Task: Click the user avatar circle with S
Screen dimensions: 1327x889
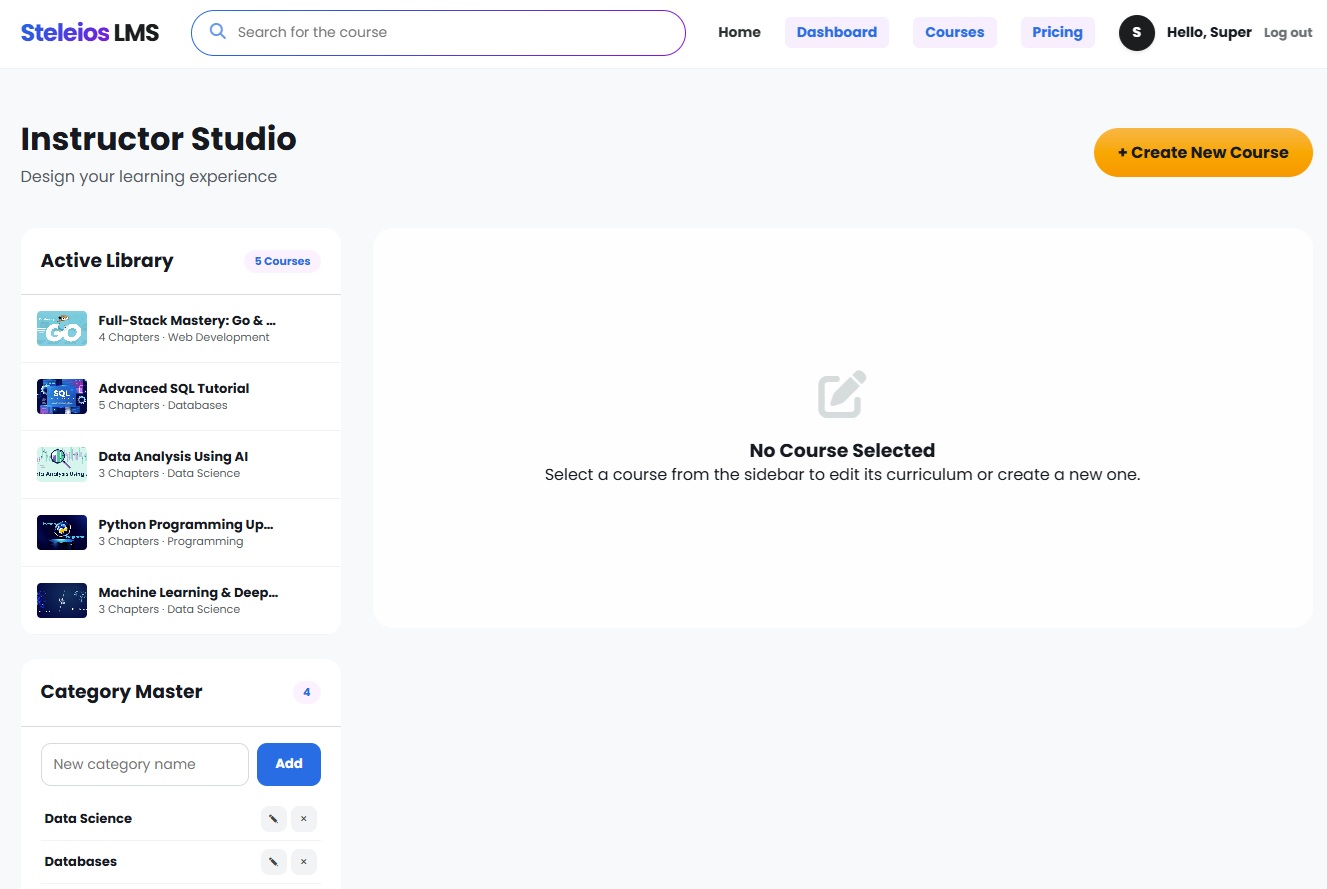Action: click(1137, 33)
